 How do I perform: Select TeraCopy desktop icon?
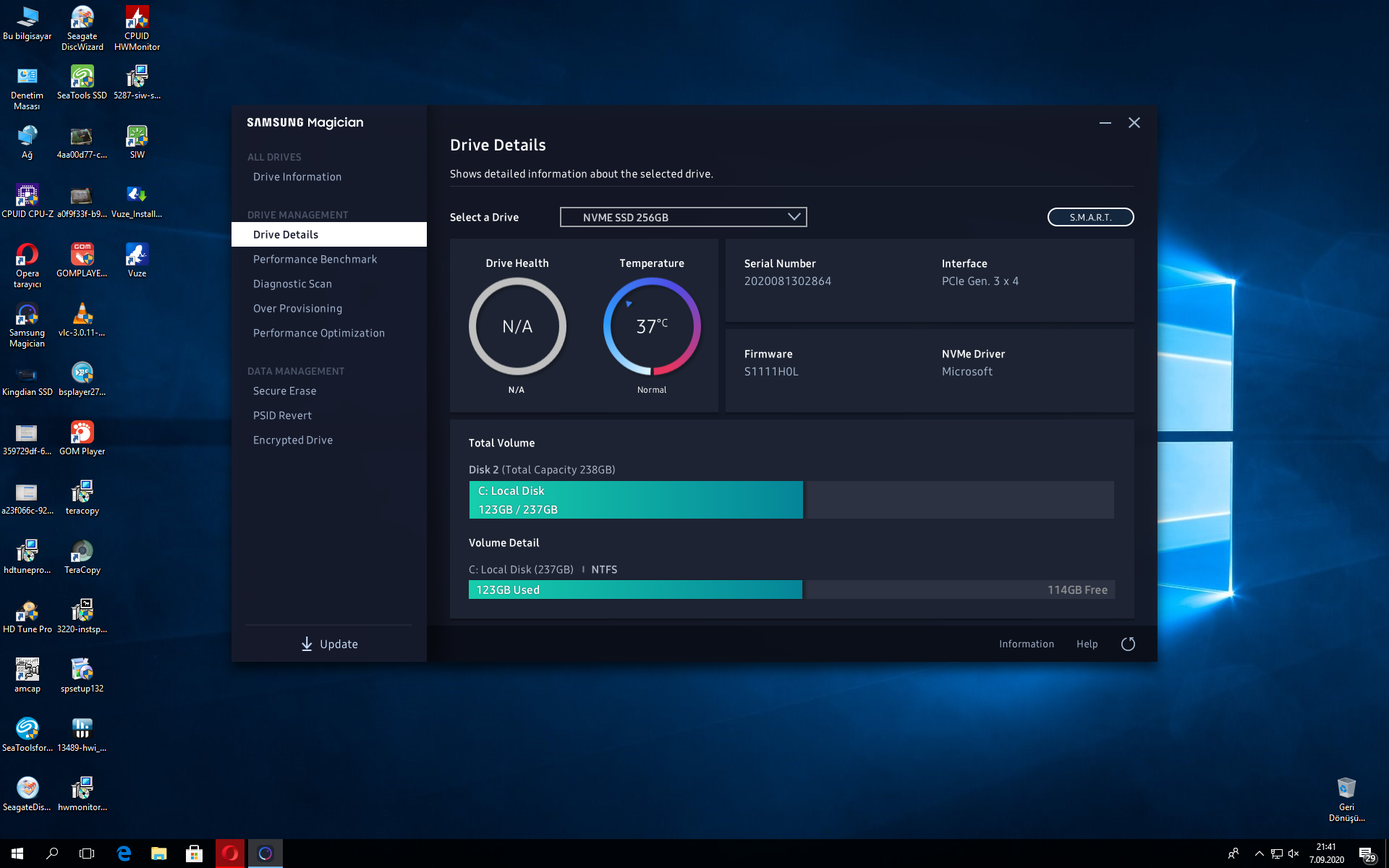click(x=82, y=557)
